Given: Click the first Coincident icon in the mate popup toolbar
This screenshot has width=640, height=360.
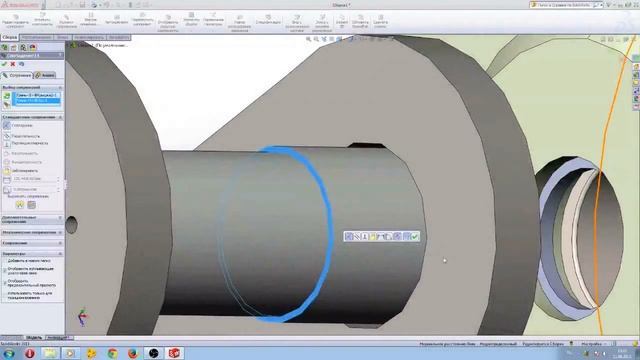Looking at the screenshot, I should click(x=348, y=236).
